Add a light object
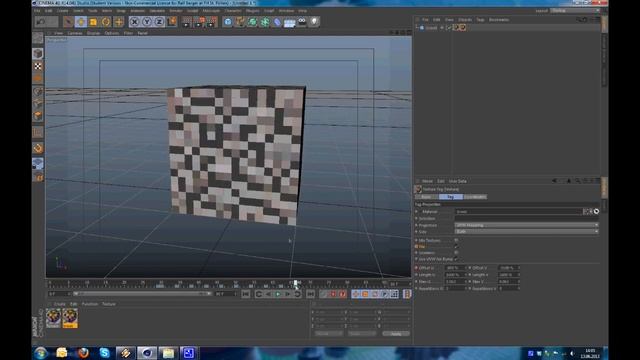Viewport: 640px width, 360px height. [314, 22]
